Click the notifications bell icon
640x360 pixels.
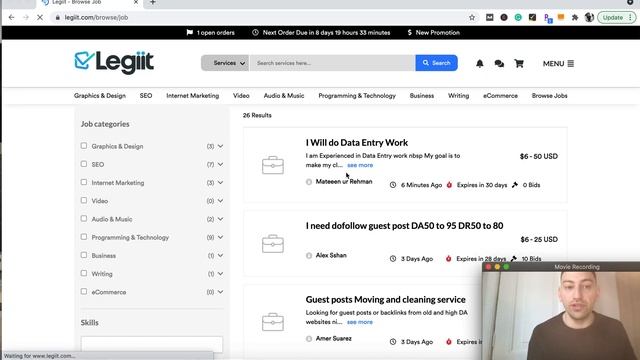(x=480, y=64)
